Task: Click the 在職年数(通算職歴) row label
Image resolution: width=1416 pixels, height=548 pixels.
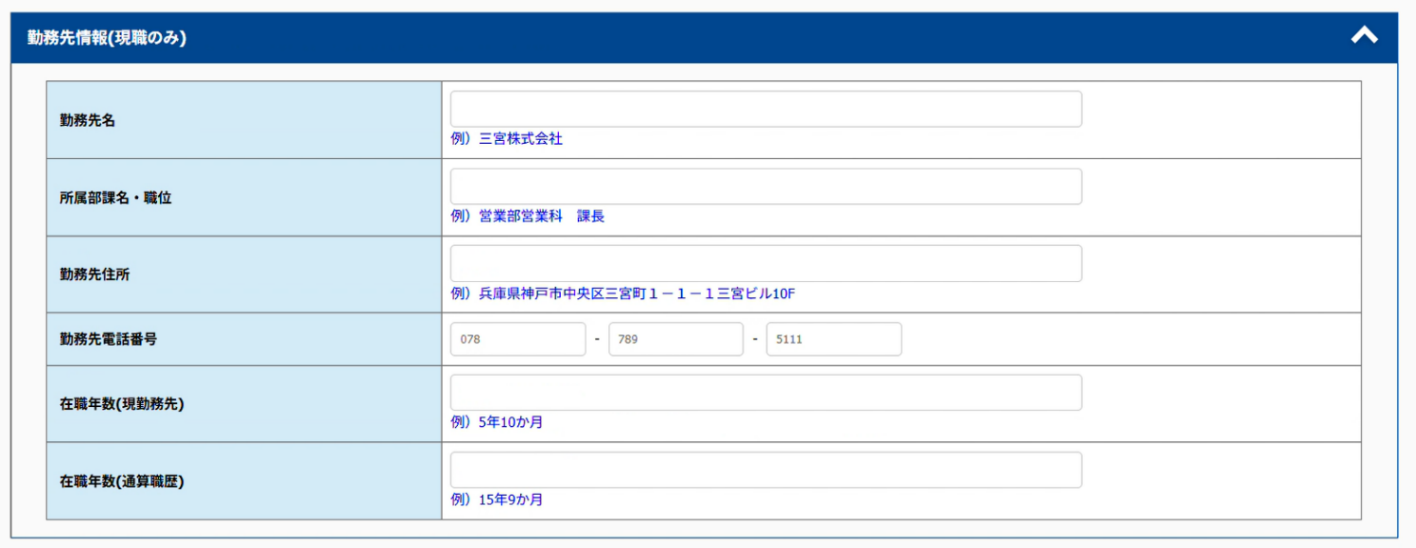Action: click(122, 481)
